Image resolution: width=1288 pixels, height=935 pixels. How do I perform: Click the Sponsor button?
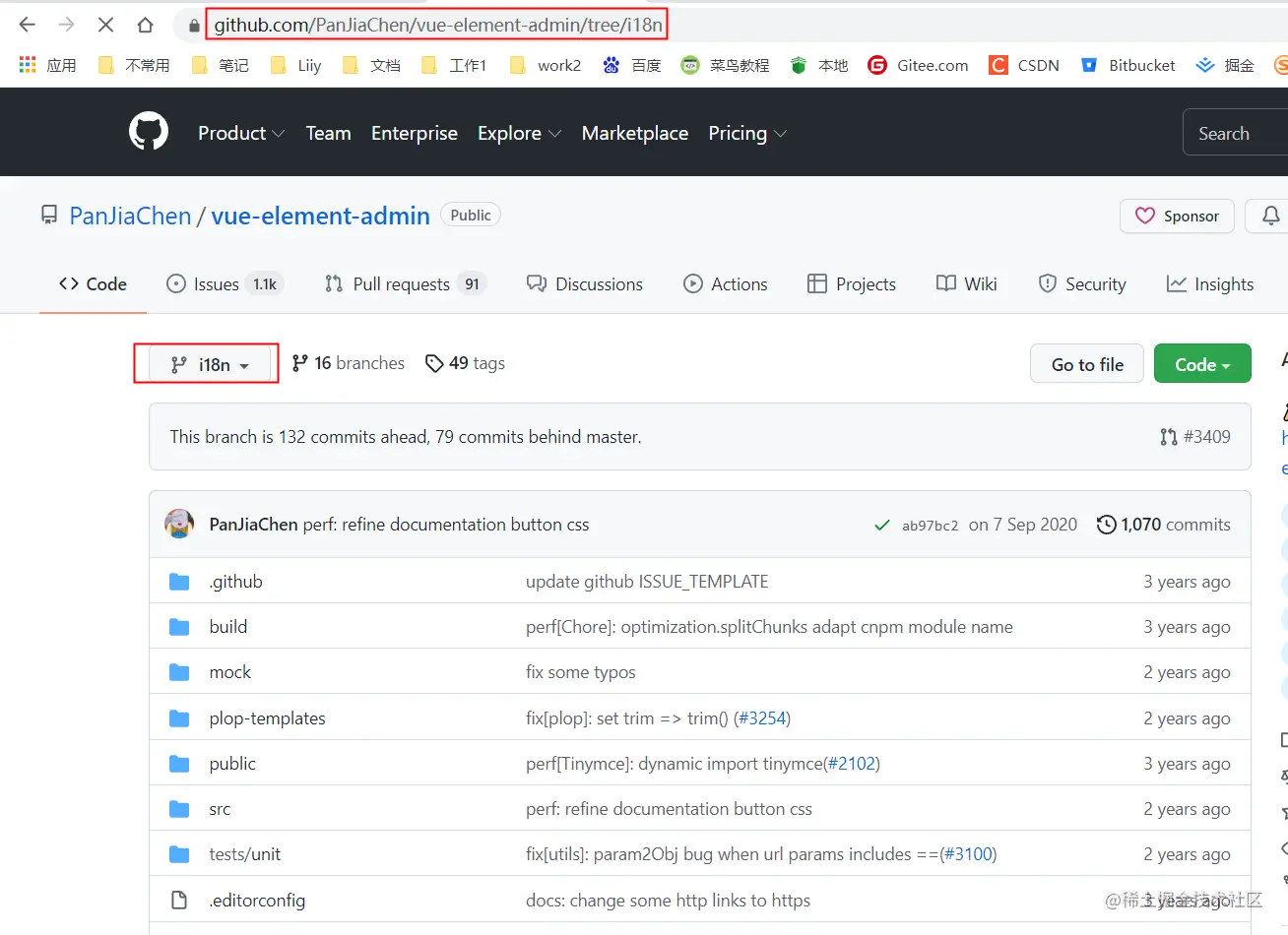click(1177, 216)
